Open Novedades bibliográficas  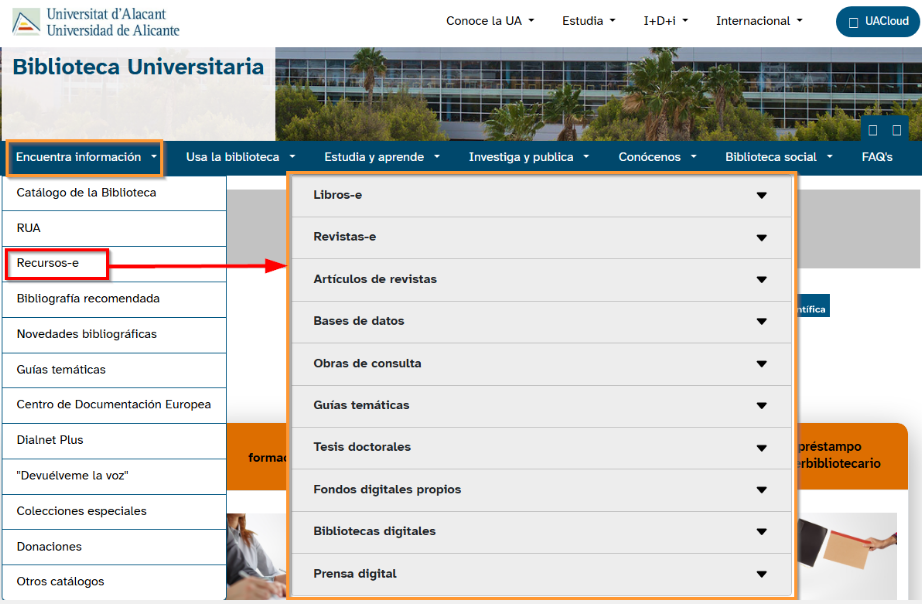click(x=114, y=335)
